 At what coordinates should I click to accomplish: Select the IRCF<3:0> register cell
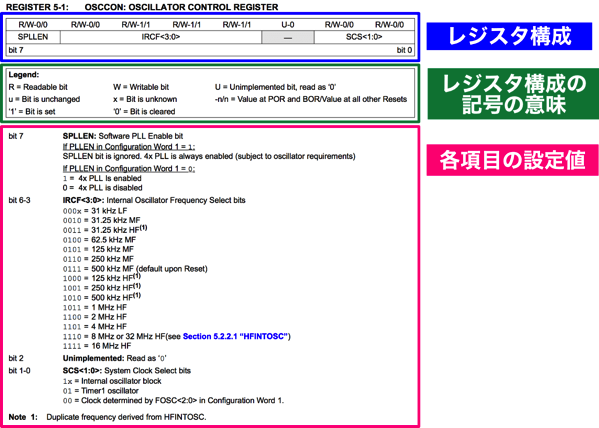tap(161, 37)
